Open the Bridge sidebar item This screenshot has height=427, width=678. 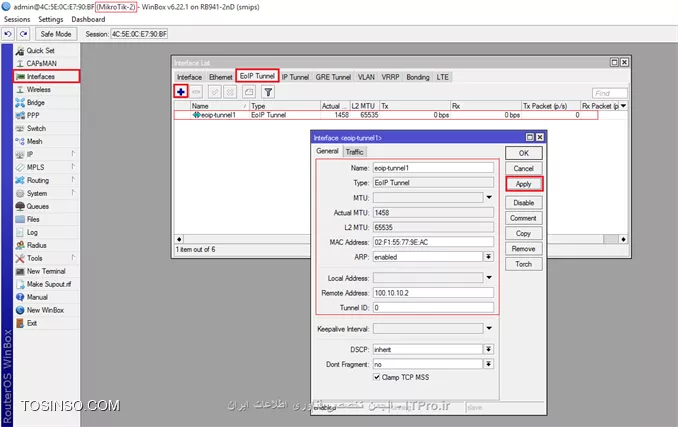35,102
